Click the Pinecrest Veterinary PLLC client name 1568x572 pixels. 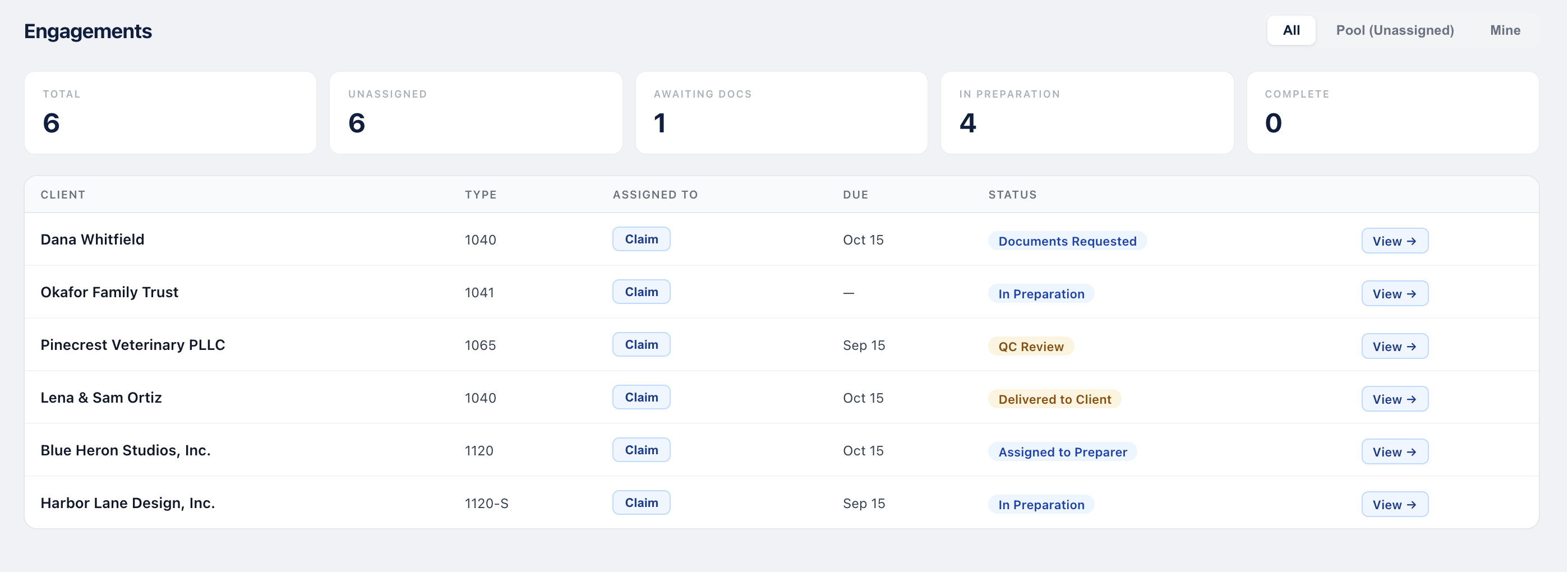click(x=133, y=345)
